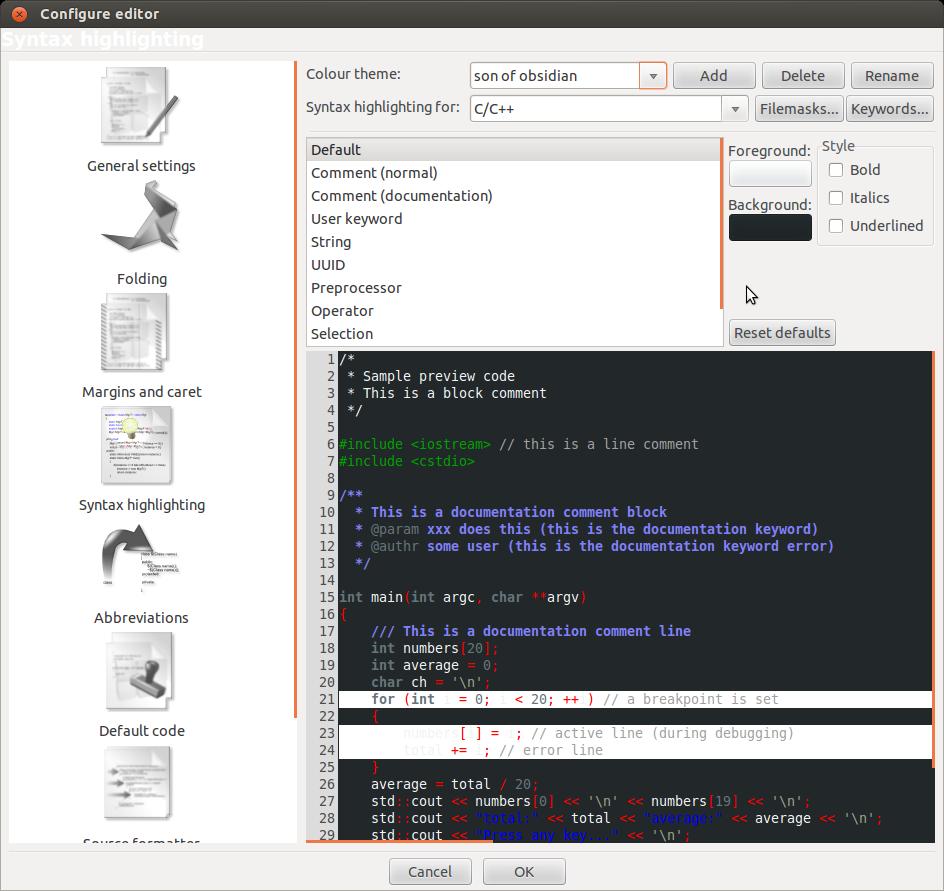Image resolution: width=944 pixels, height=891 pixels.
Task: Cancel the Configure editor dialog
Action: coord(430,872)
